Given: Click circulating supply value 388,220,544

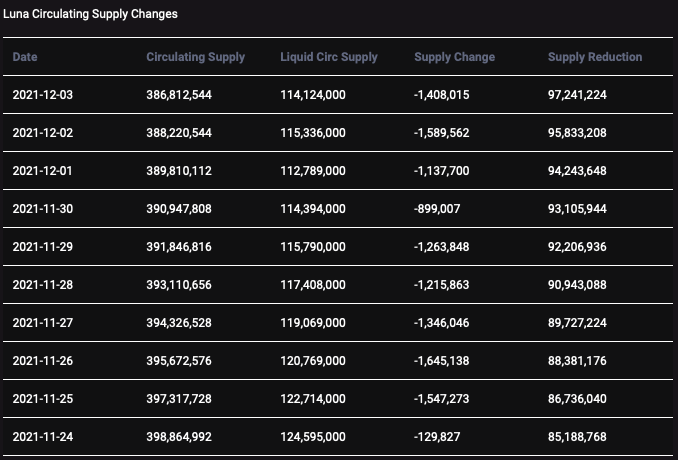Looking at the screenshot, I should coord(179,133).
